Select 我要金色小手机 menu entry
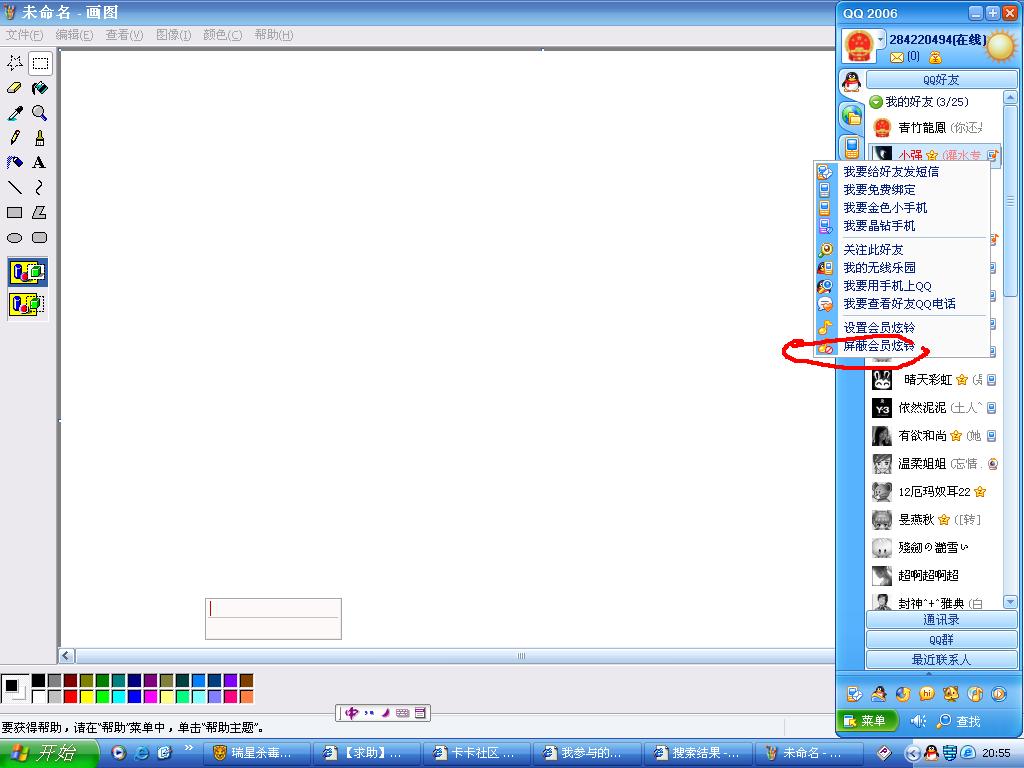Screen dimensions: 1024x768 click(x=902, y=208)
